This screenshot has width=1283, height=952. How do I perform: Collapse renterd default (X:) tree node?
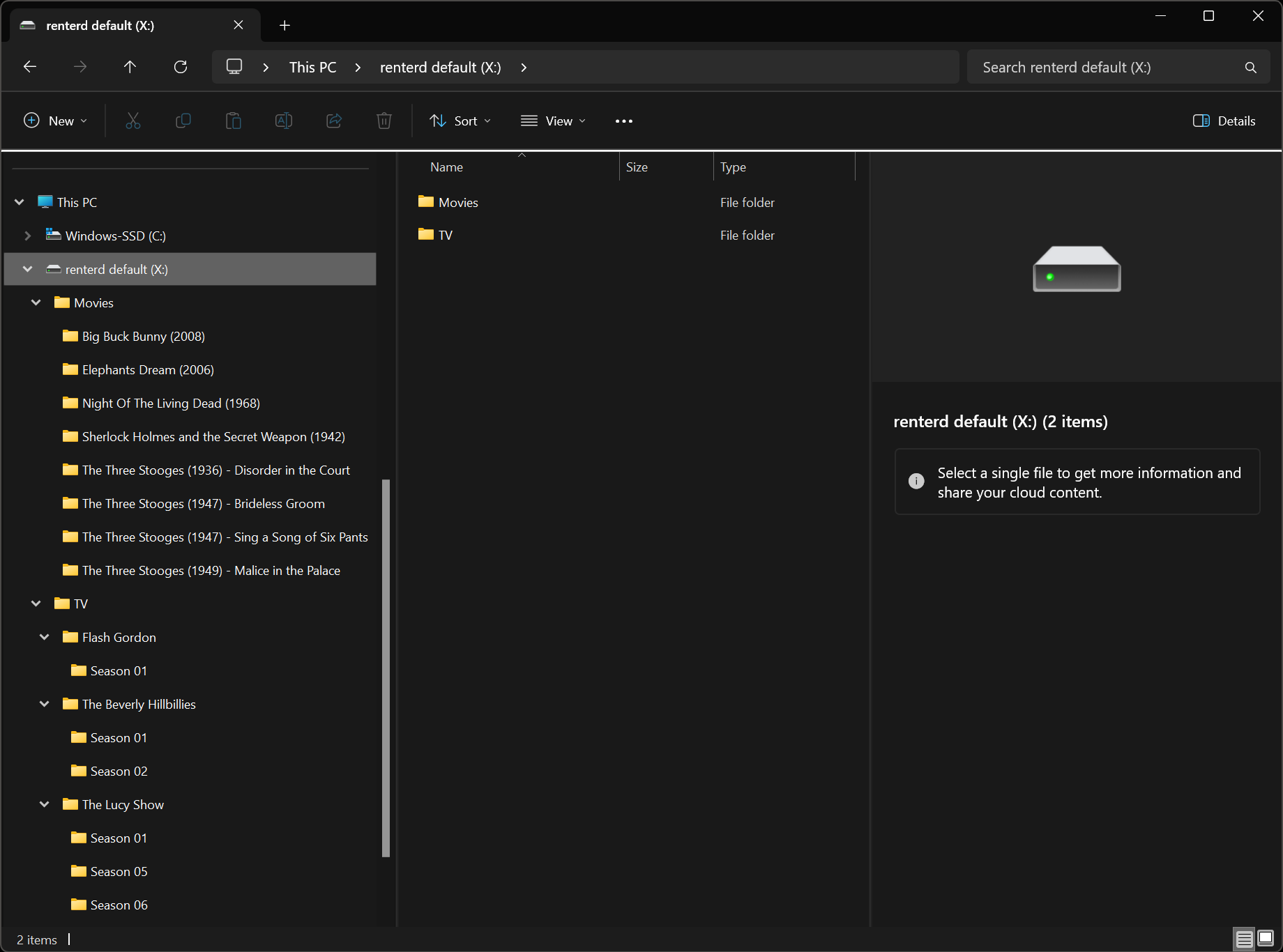(x=28, y=269)
